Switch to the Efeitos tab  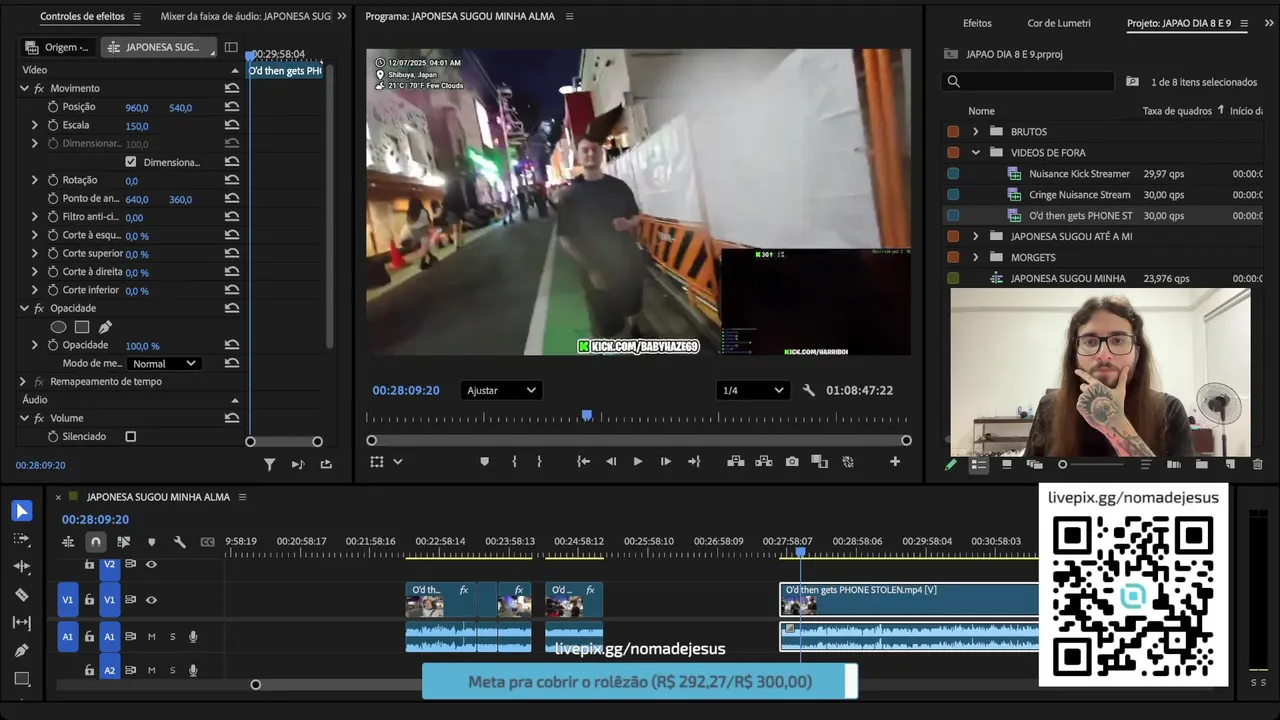977,23
